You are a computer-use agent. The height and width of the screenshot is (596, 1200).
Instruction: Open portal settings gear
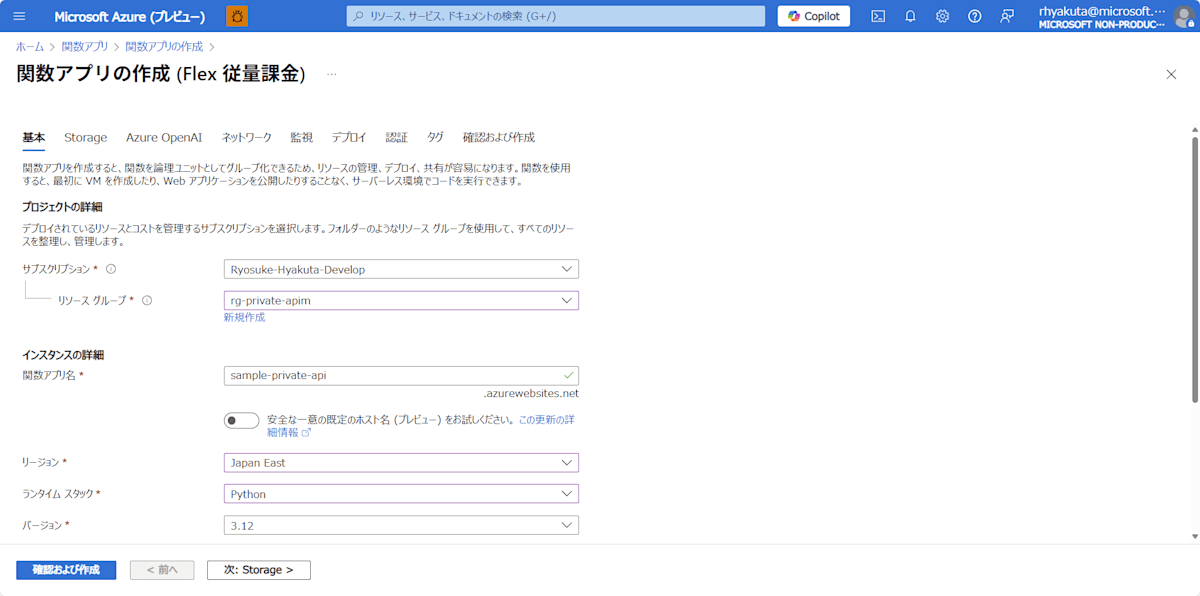tap(942, 16)
